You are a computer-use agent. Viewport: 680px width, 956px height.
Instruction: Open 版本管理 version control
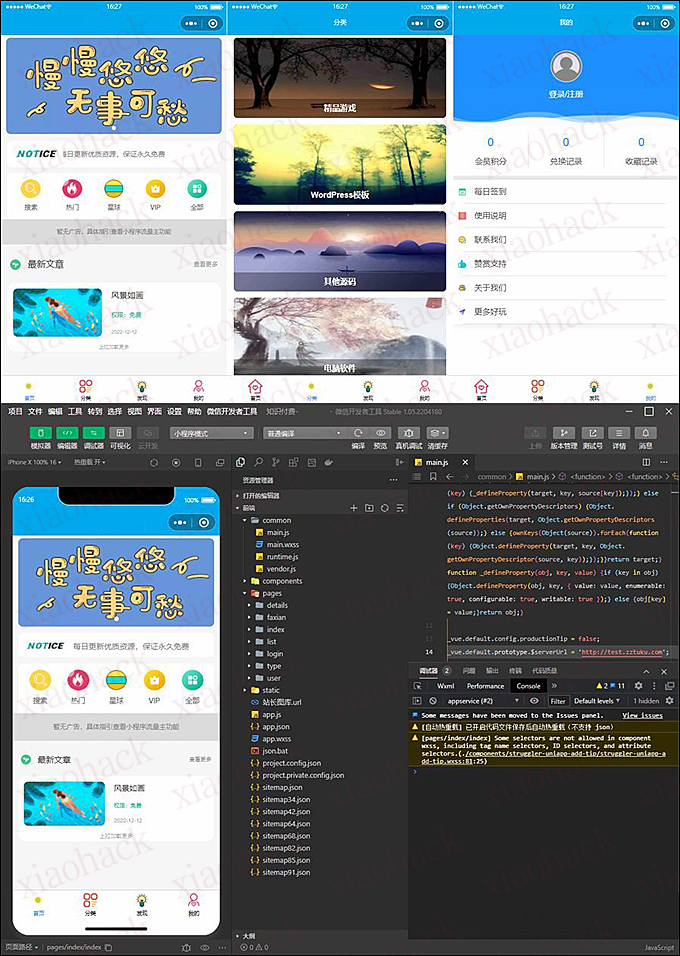pyautogui.click(x=564, y=433)
